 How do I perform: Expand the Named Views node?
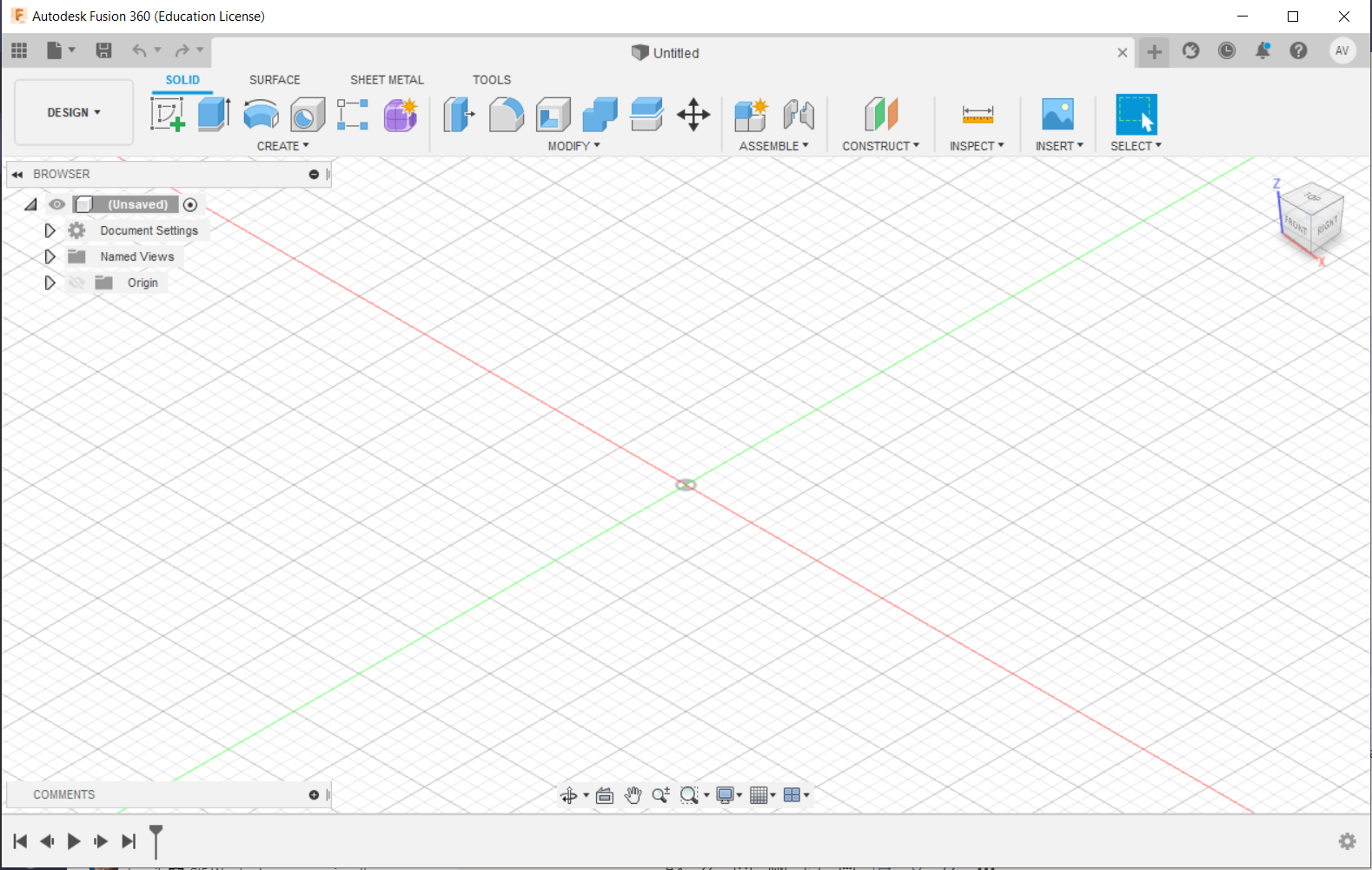tap(50, 256)
